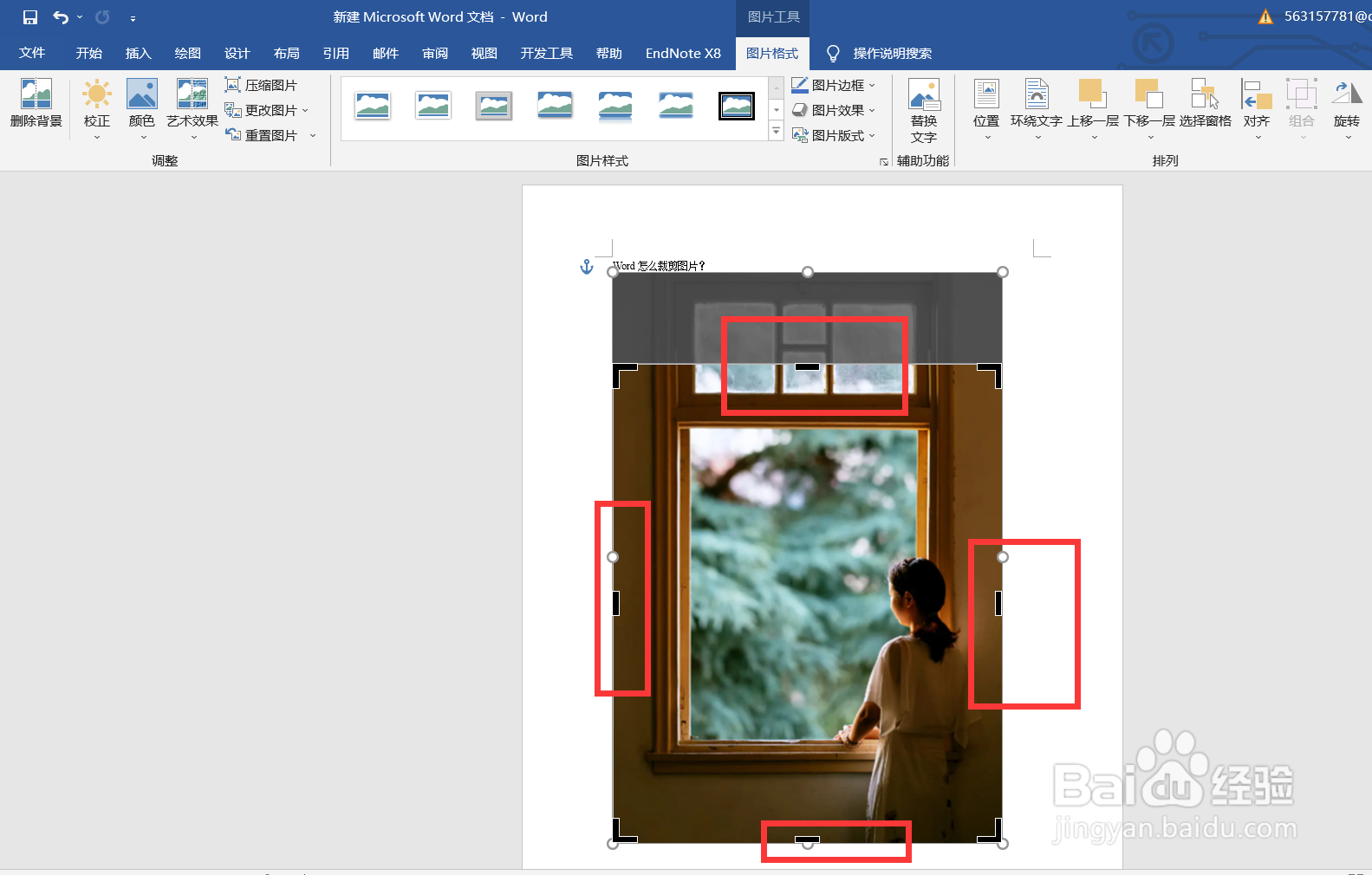This screenshot has height=875, width=1372.
Task: Click Compress Pictures (压缩图片)
Action: tap(261, 85)
